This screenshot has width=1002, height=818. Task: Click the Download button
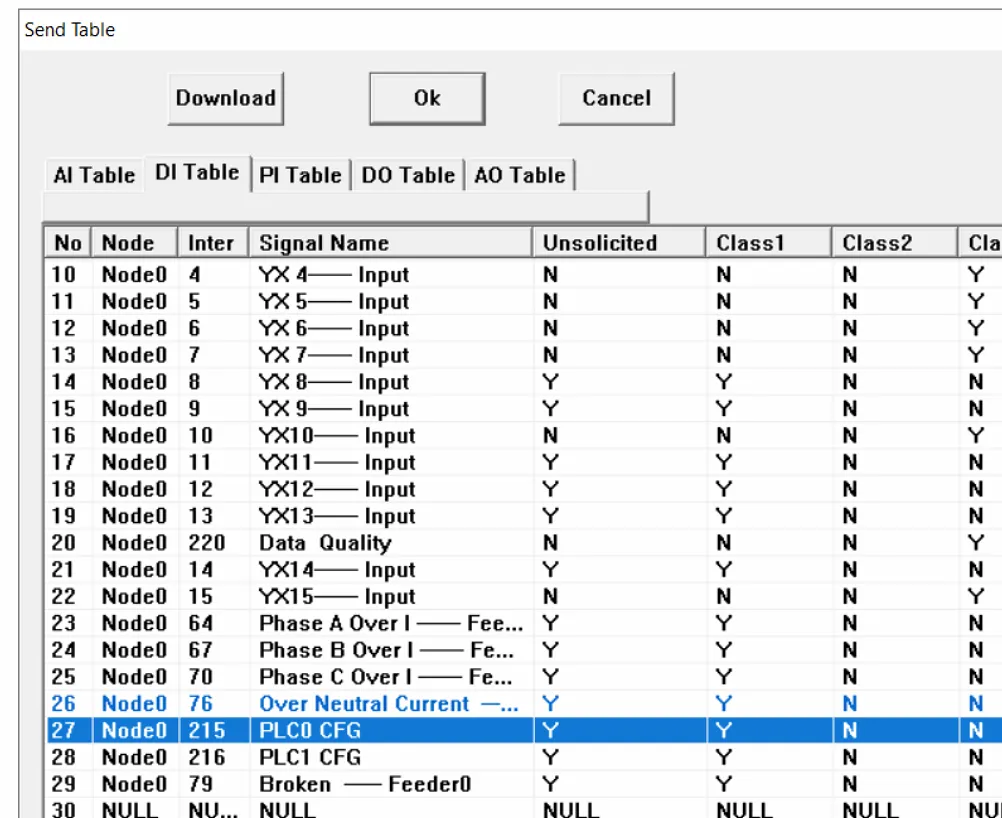point(226,98)
